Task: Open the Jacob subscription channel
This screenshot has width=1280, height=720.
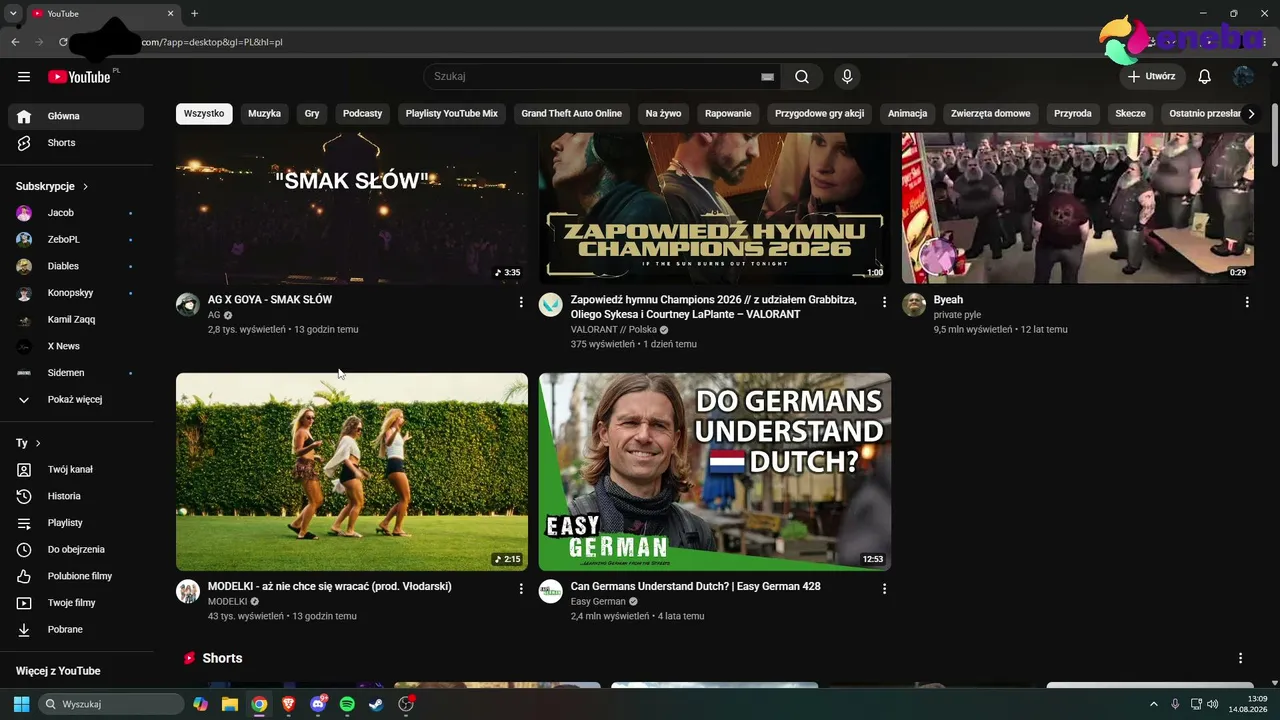Action: pyautogui.click(x=76, y=213)
